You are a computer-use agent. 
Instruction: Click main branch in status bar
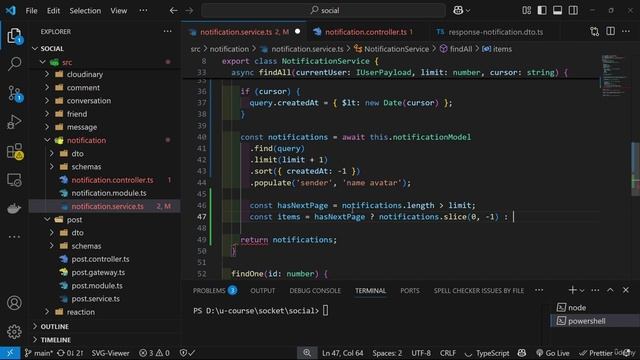39,353
